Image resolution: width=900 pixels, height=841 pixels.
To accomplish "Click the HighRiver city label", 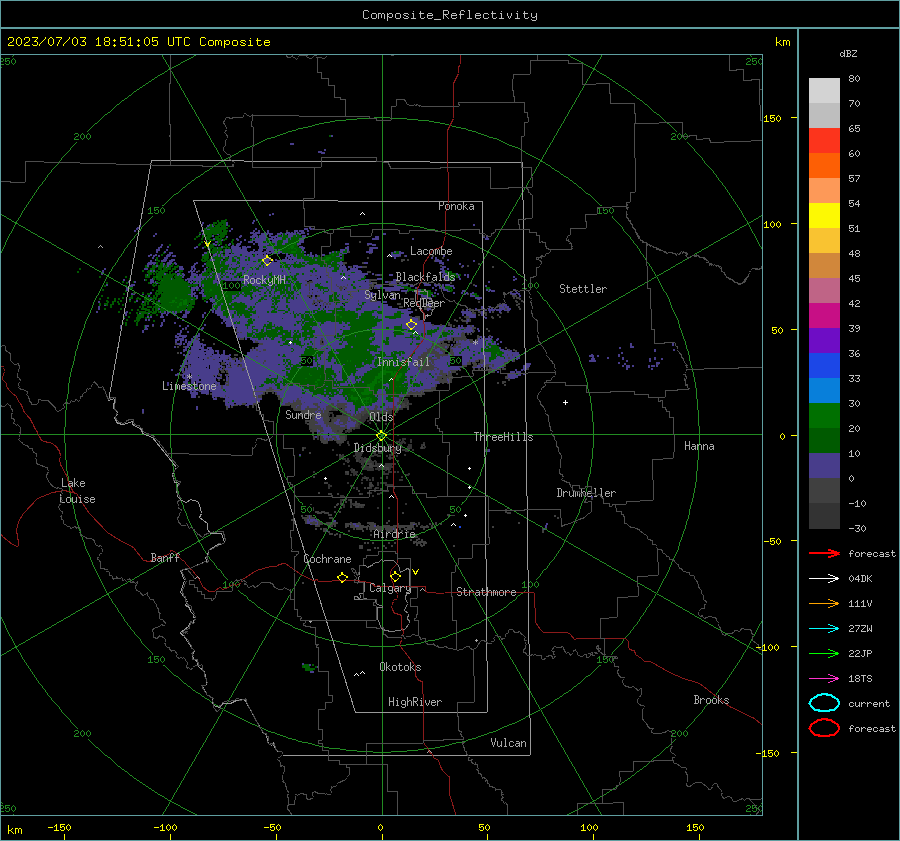I will pyautogui.click(x=415, y=702).
